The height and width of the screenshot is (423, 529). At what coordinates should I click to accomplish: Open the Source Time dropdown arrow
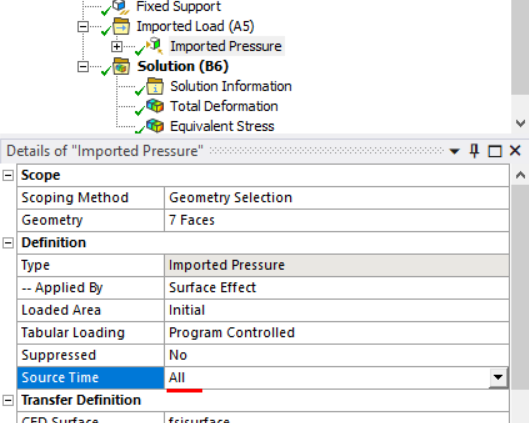498,377
